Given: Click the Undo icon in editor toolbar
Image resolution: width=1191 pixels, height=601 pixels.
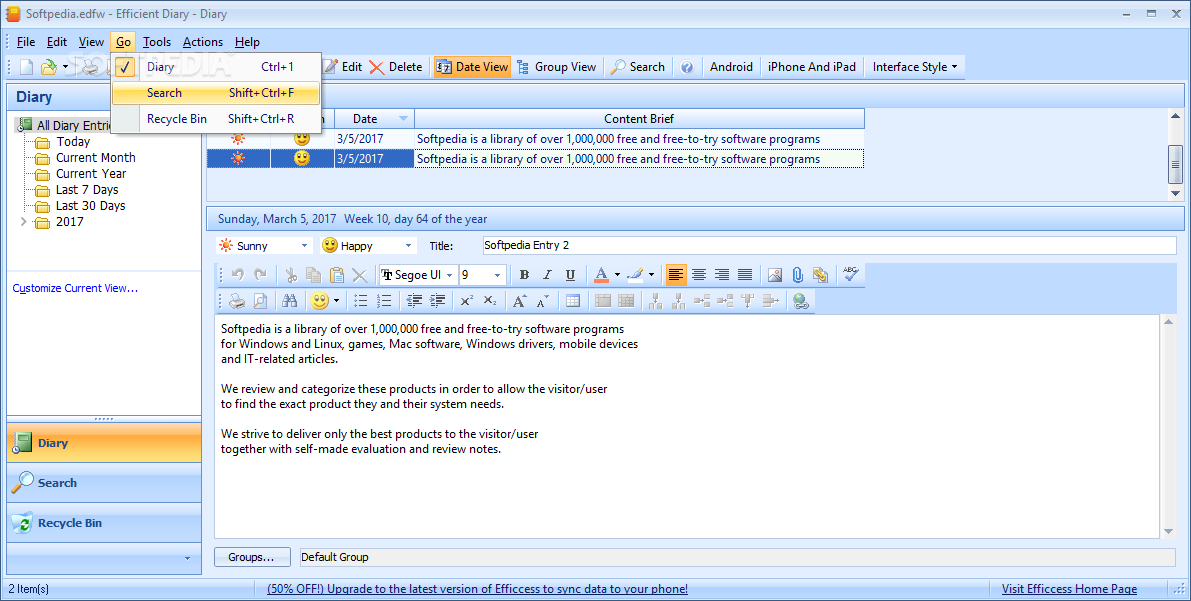Looking at the screenshot, I should [238, 275].
